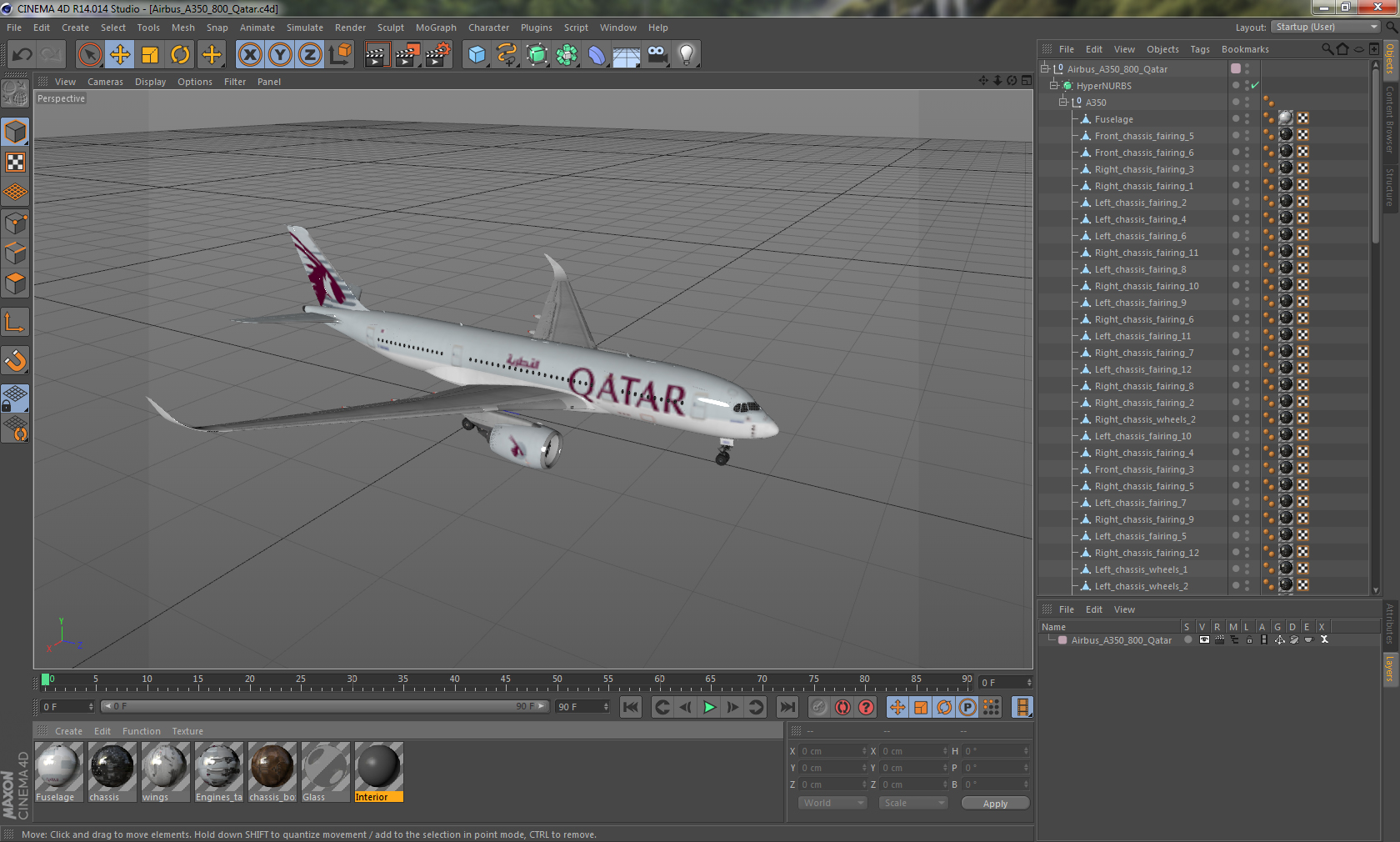
Task: Open Render to Picture Viewer icon
Action: (407, 55)
